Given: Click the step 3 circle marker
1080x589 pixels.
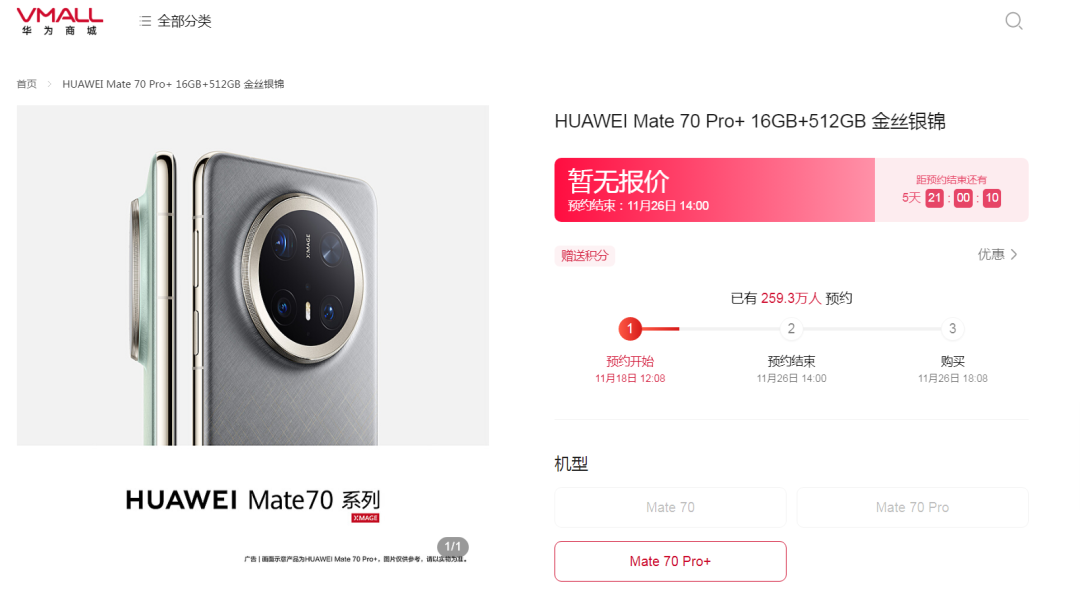Looking at the screenshot, I should (952, 329).
